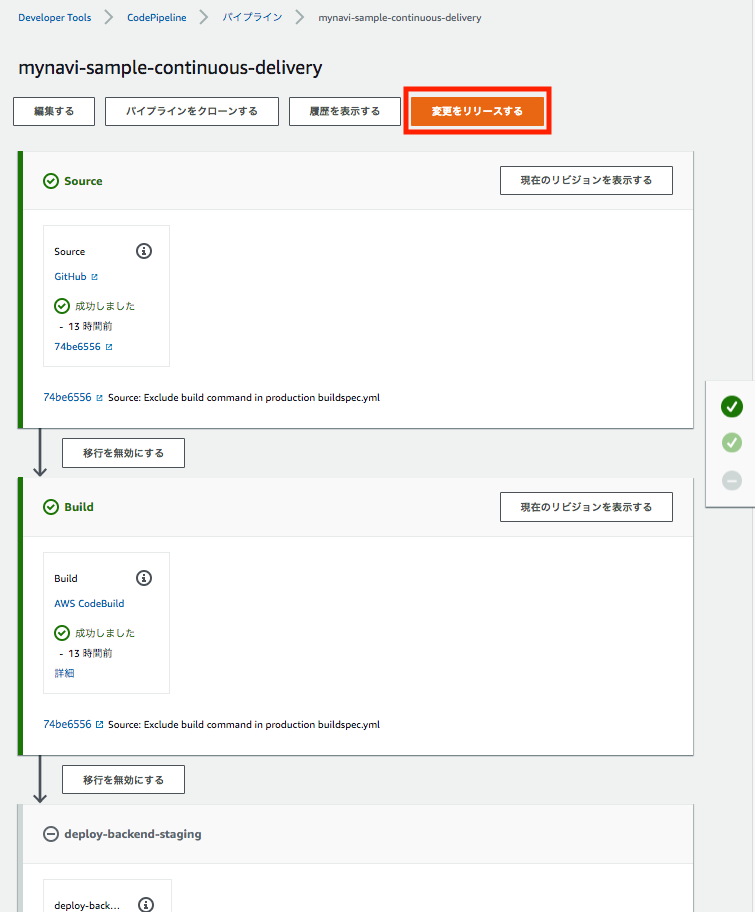Screen dimensions: 756x912
Task: Click 編集する button
Action: pos(54,111)
